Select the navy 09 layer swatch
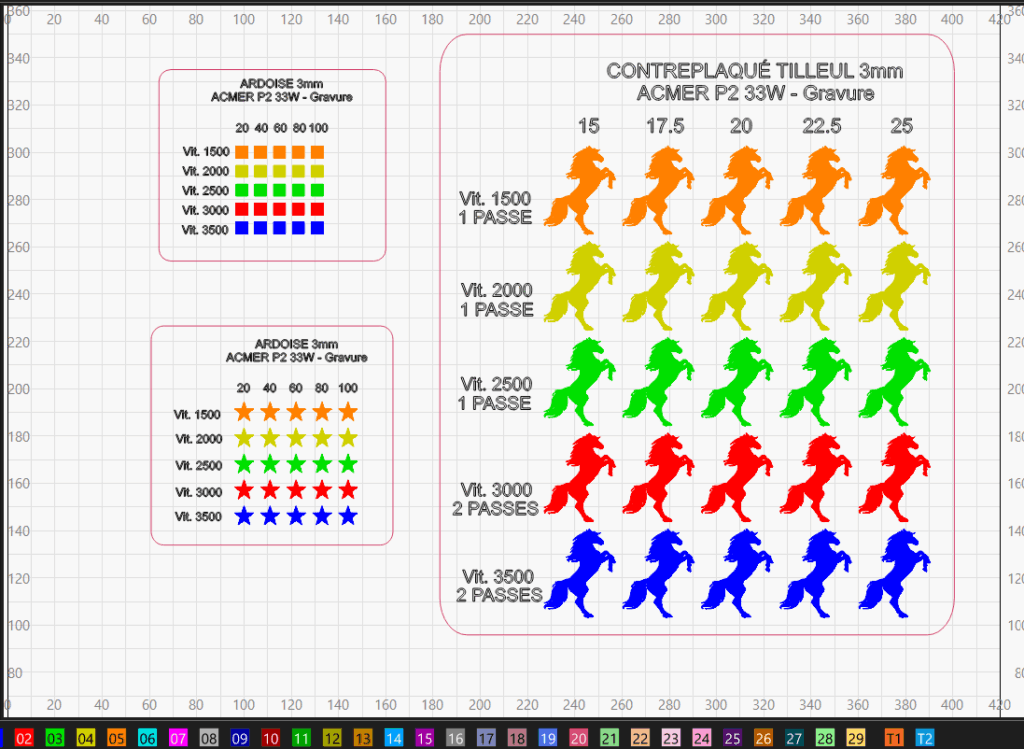 point(240,739)
